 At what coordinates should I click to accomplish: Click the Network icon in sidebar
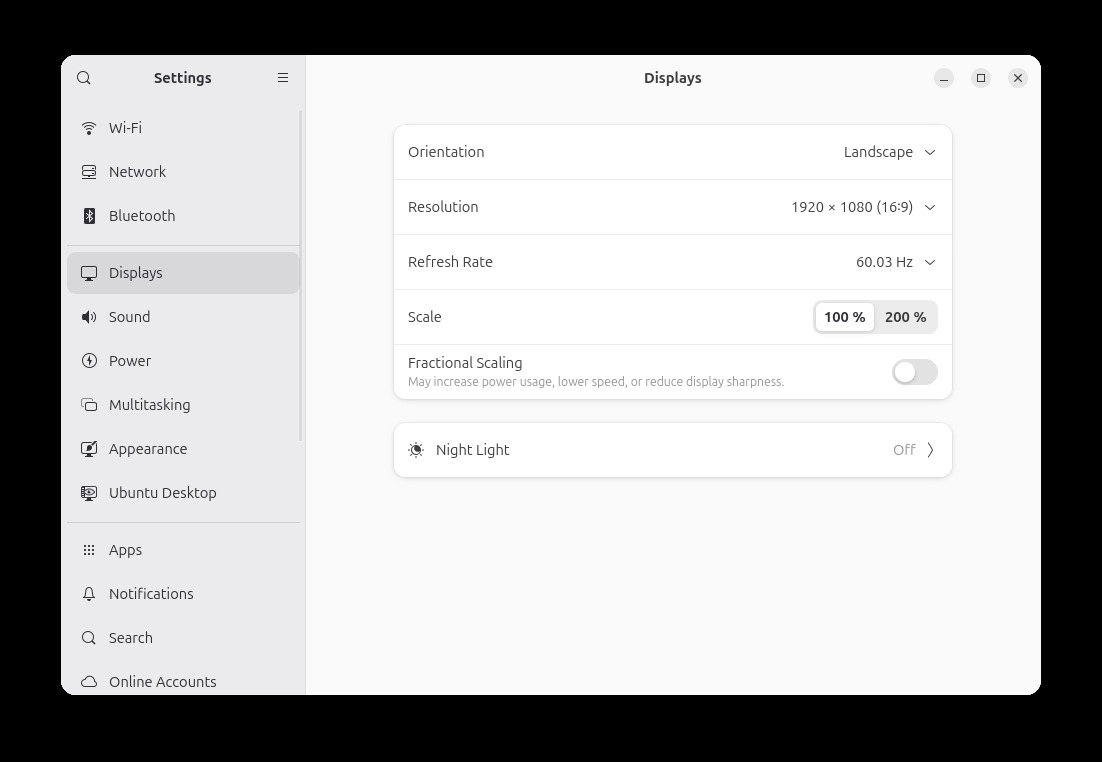point(89,172)
